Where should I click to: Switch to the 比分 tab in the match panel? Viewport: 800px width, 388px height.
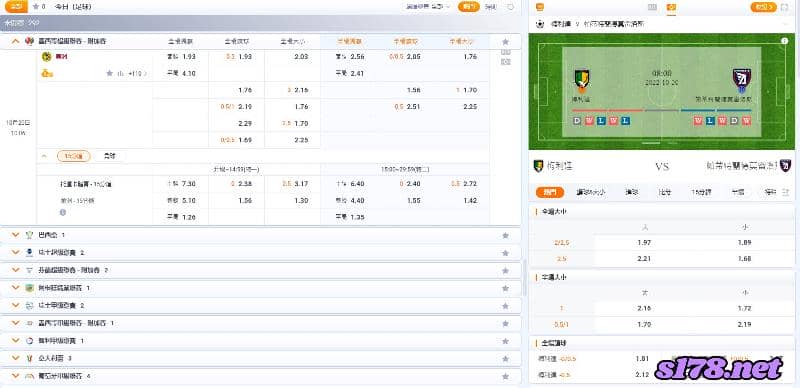665,192
